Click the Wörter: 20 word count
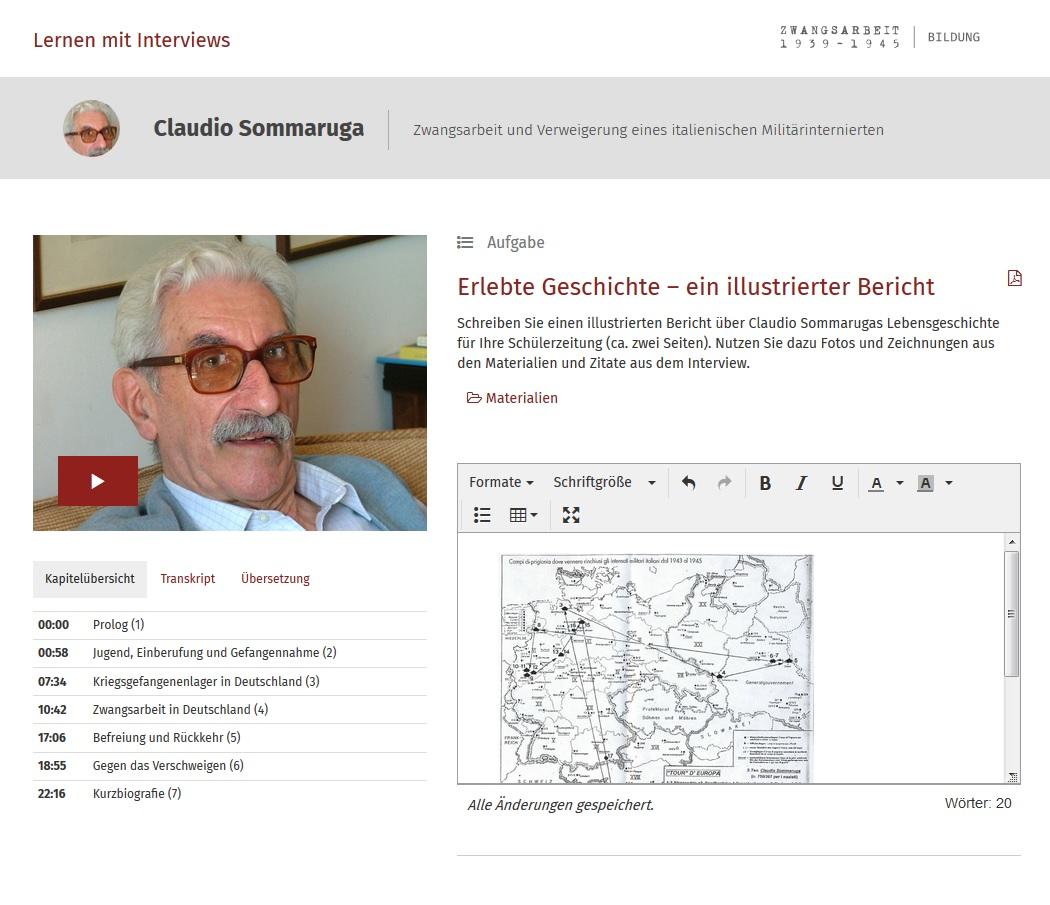 978,803
